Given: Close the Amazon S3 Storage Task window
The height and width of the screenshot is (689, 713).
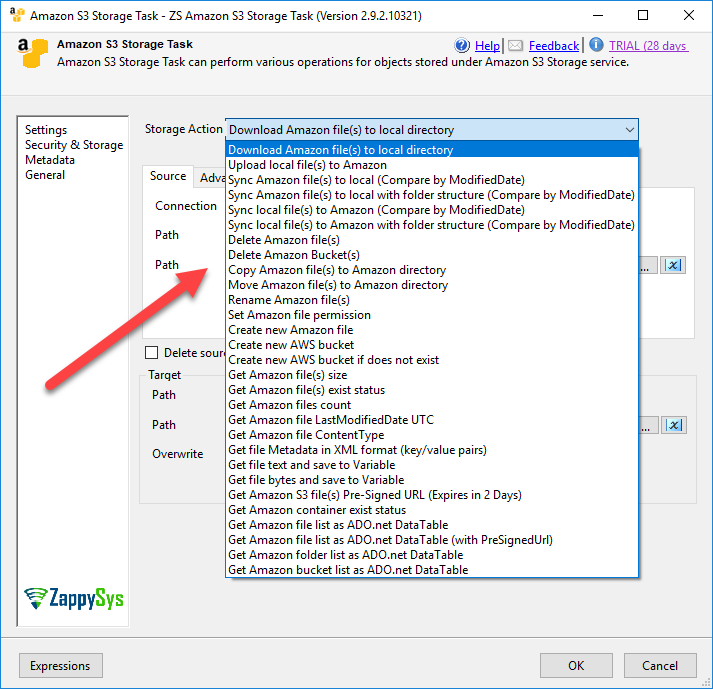Looking at the screenshot, I should coord(688,15).
